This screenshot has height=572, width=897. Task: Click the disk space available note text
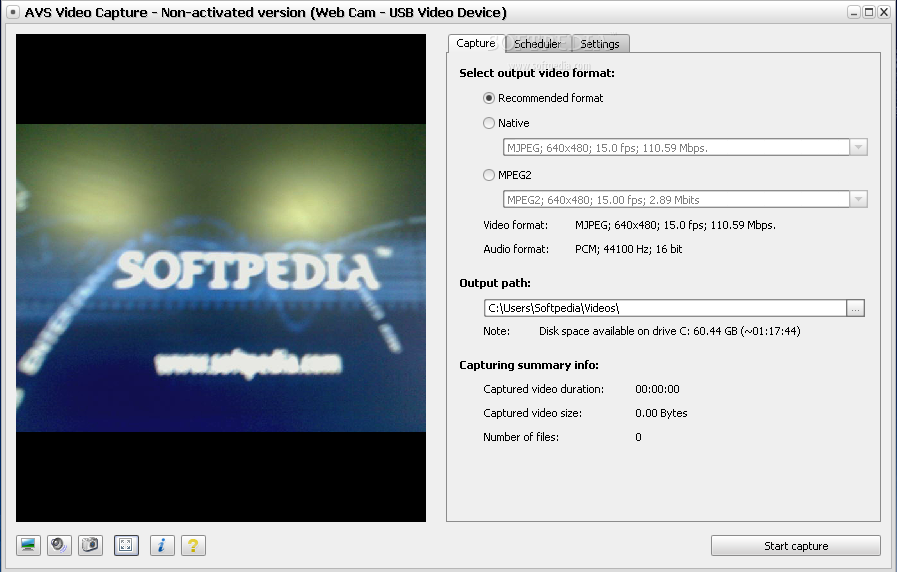(x=669, y=331)
